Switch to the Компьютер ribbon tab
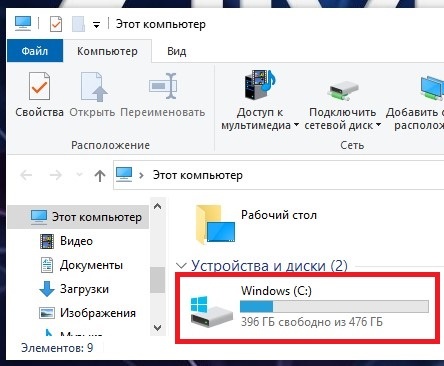 tap(107, 51)
